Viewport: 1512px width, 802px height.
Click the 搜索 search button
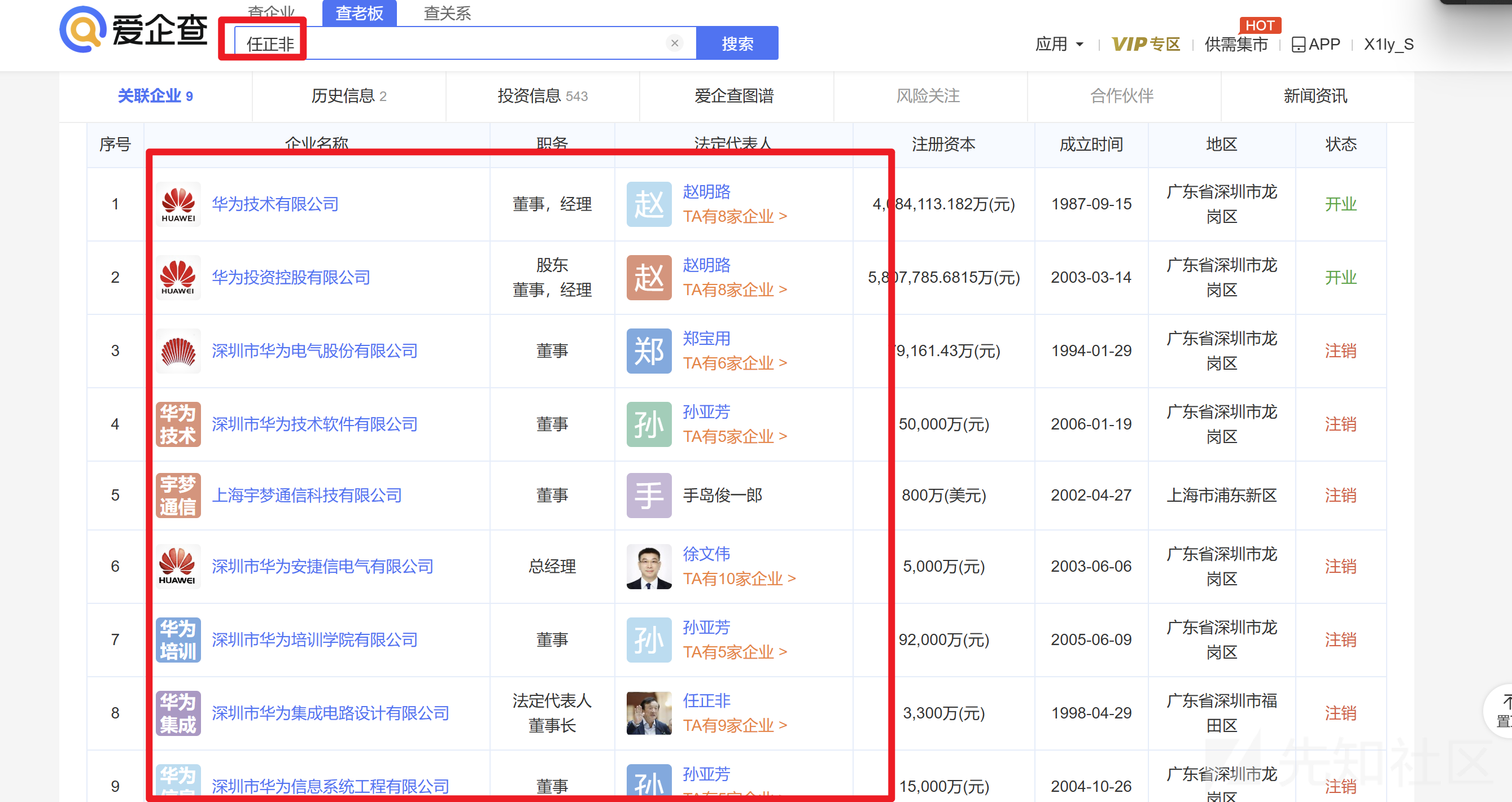pos(737,43)
